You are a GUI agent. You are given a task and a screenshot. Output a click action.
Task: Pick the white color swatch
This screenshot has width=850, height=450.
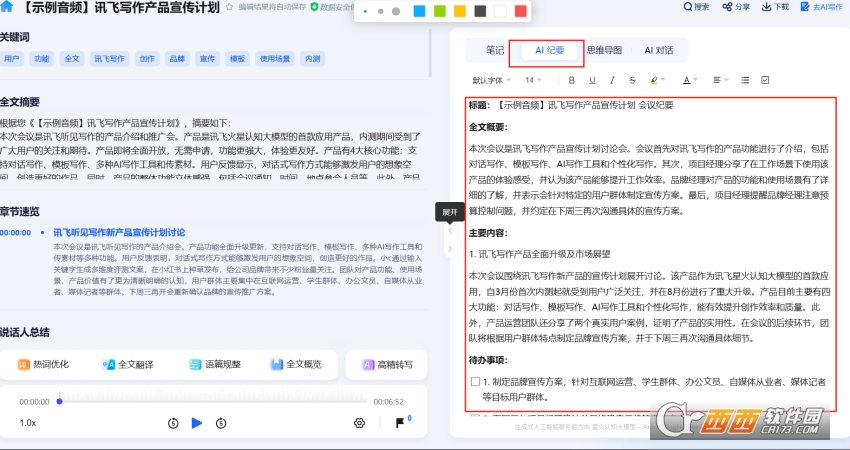coord(500,11)
